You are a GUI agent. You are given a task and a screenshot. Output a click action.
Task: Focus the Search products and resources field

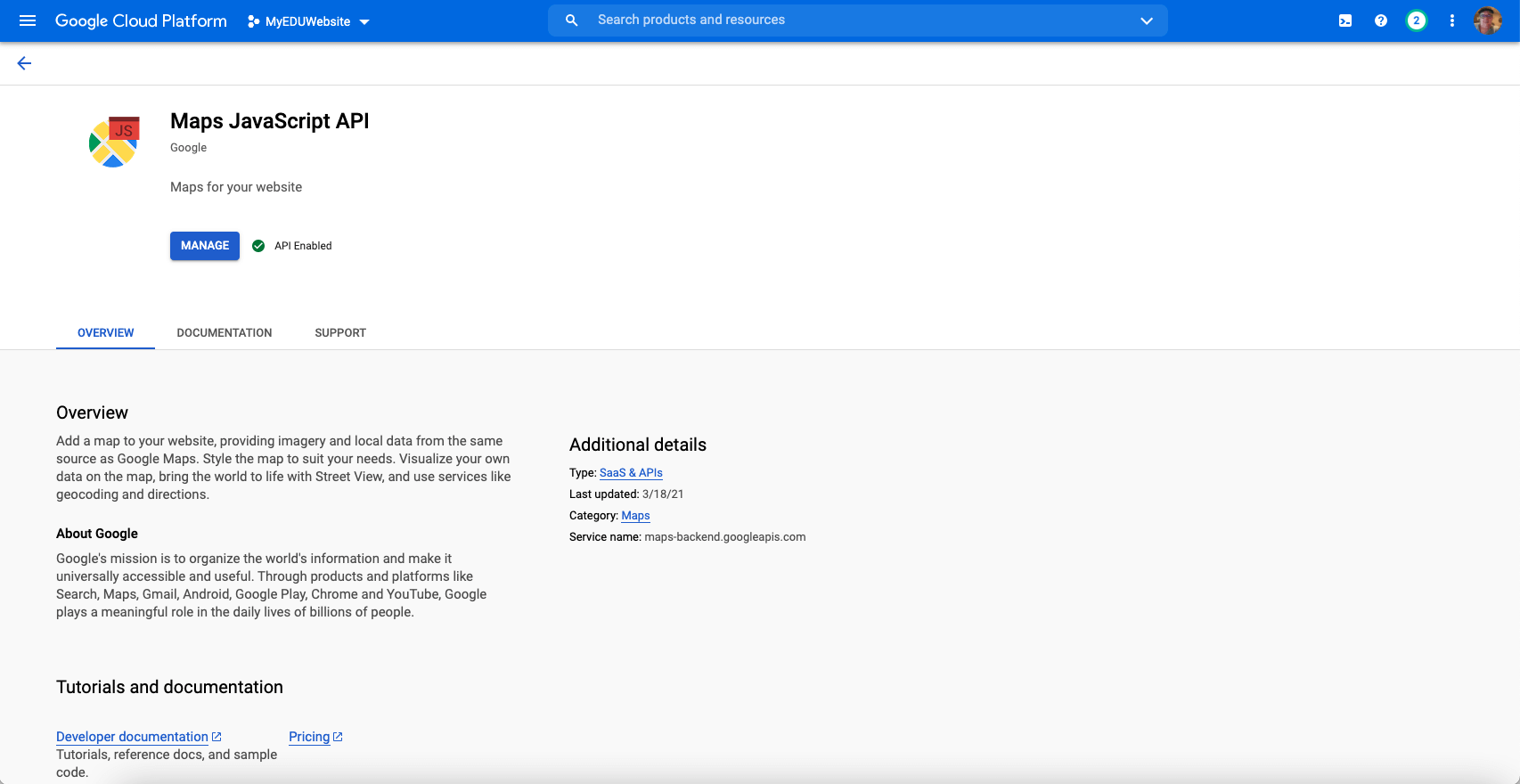click(x=857, y=20)
